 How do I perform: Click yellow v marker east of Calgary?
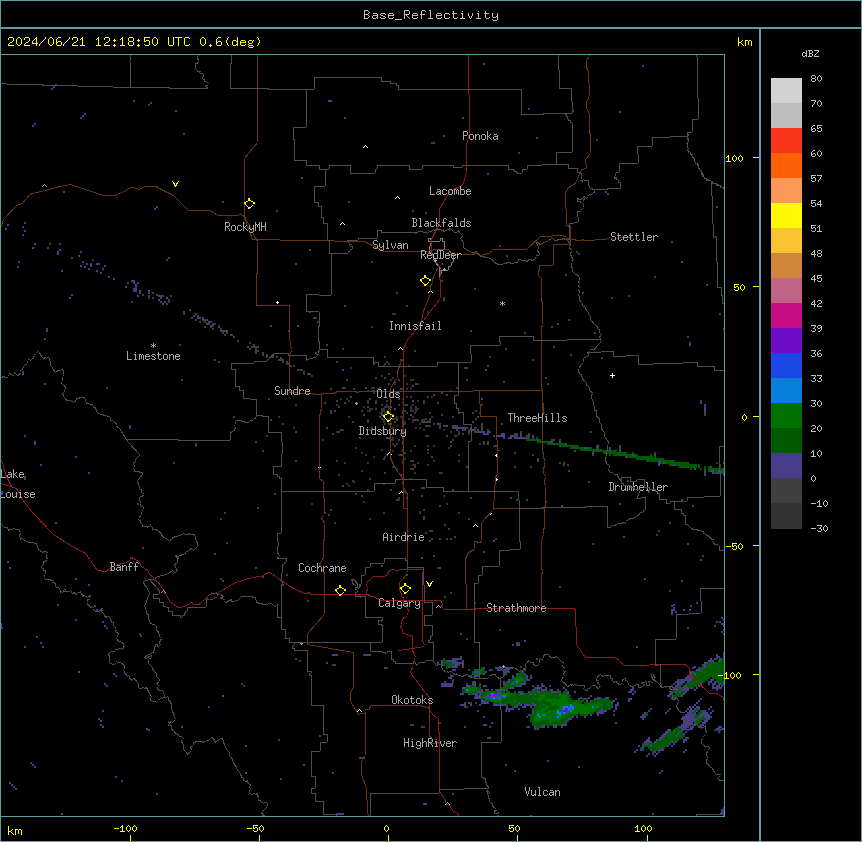coord(429,584)
